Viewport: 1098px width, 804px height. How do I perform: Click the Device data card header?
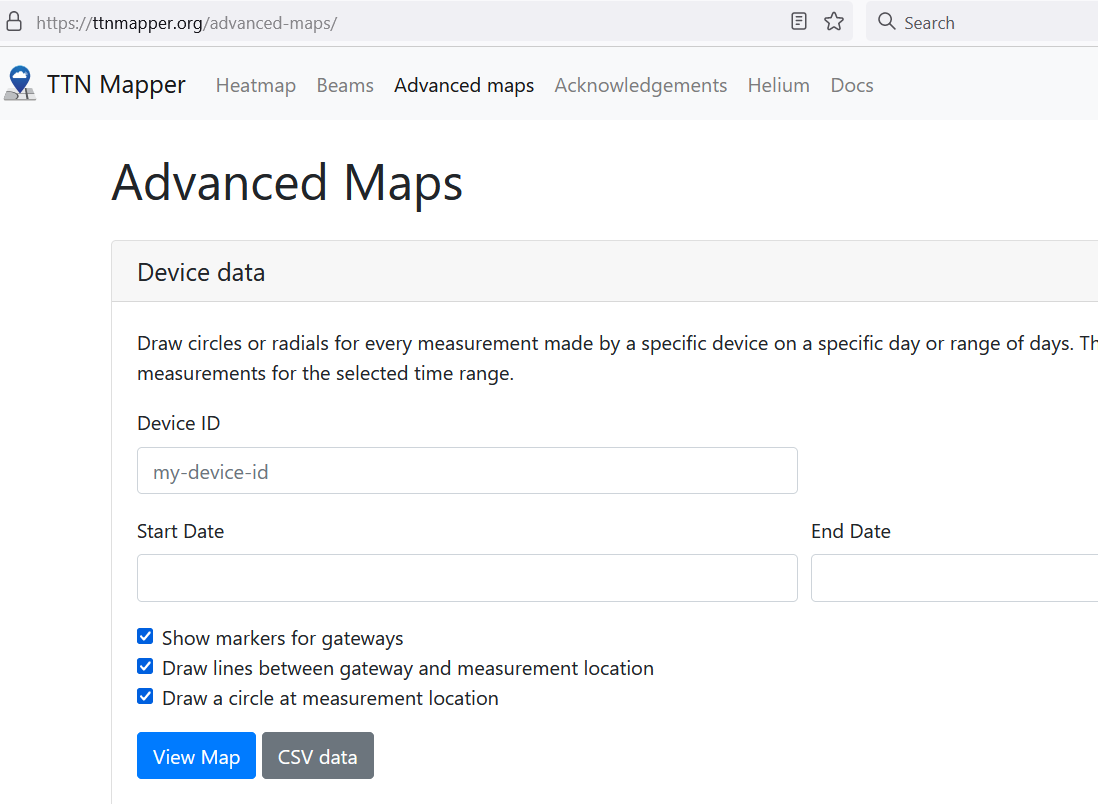(x=605, y=272)
